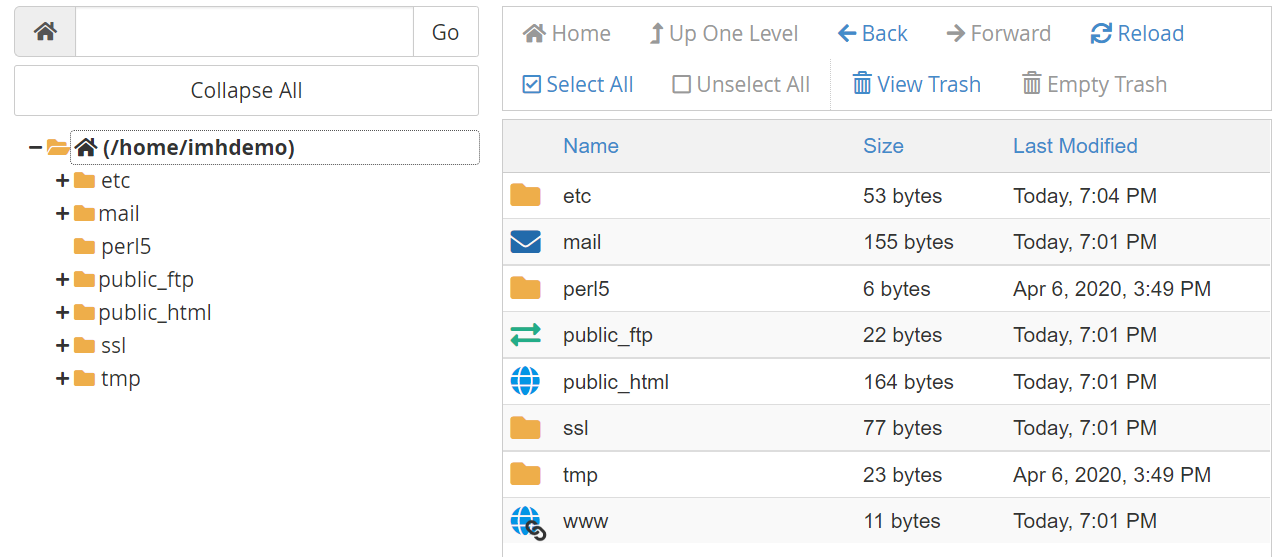Click the '77 bytes' size cell

coord(902,428)
